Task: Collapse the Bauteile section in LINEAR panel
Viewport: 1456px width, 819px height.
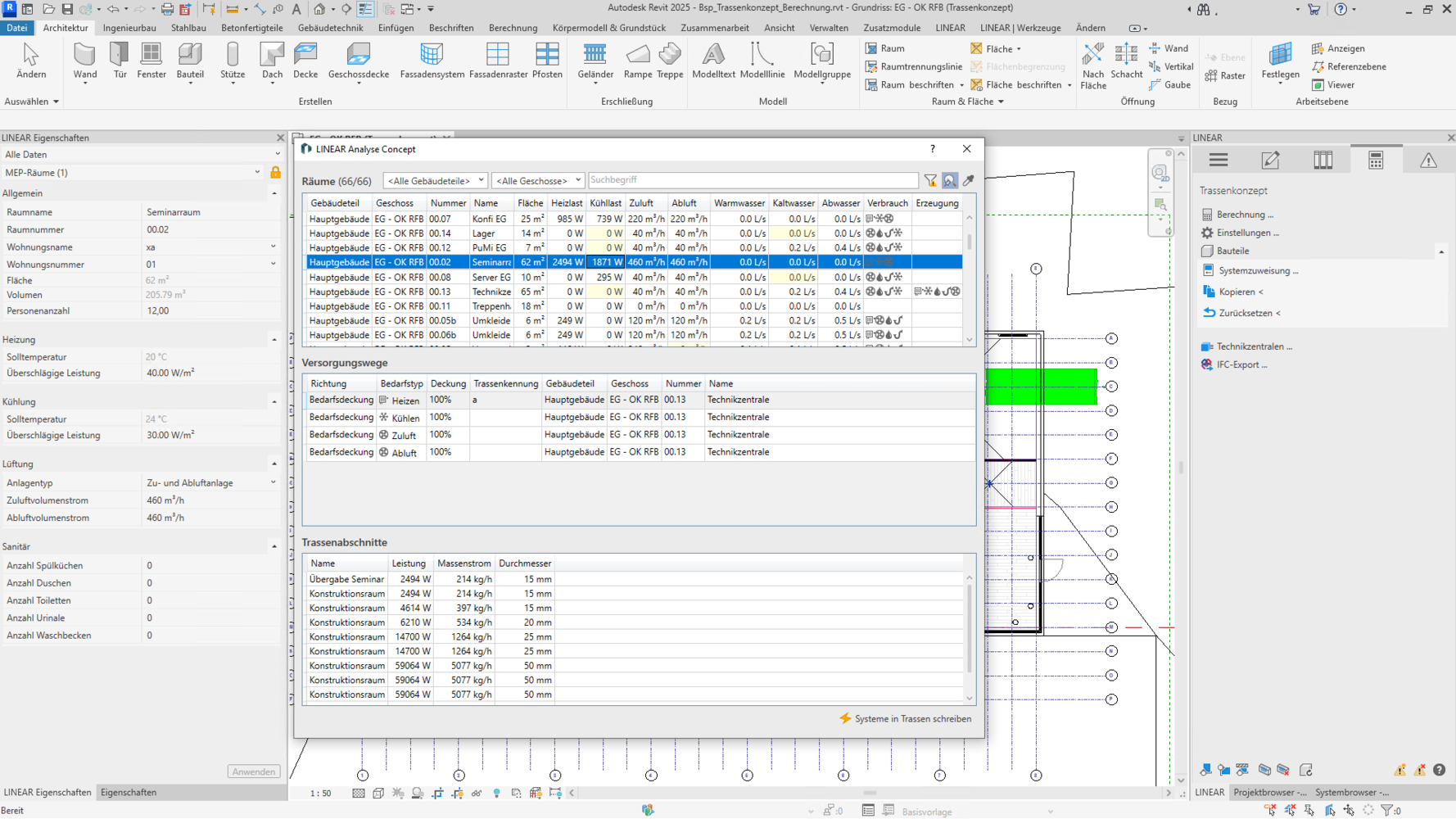Action: pyautogui.click(x=1441, y=251)
